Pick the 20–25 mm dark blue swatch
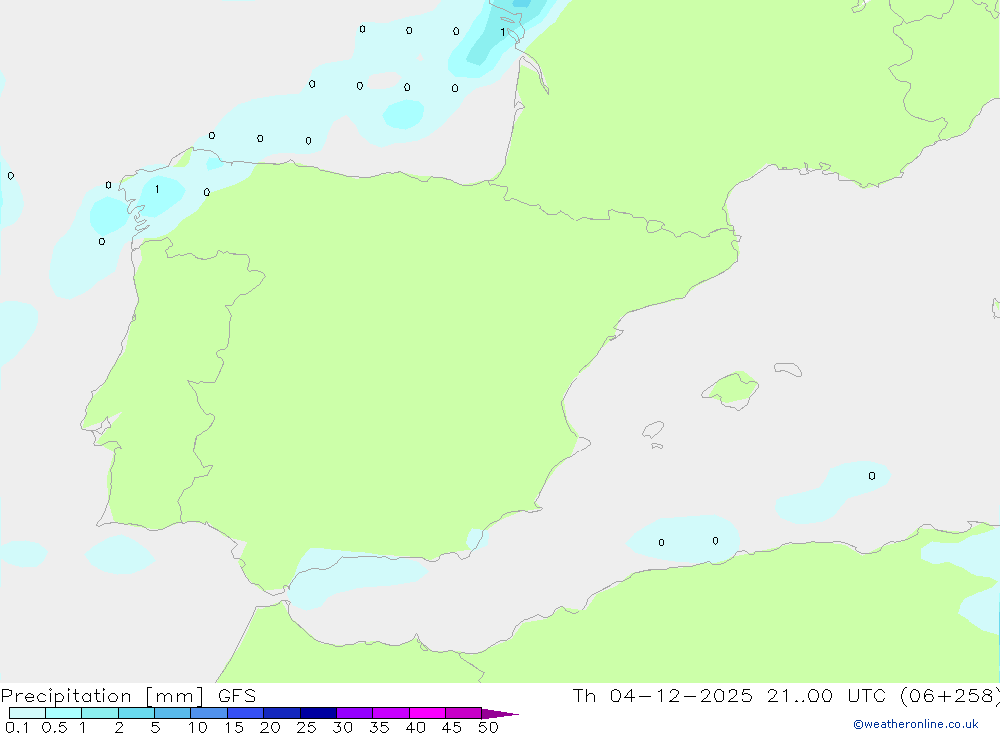 pyautogui.click(x=281, y=713)
